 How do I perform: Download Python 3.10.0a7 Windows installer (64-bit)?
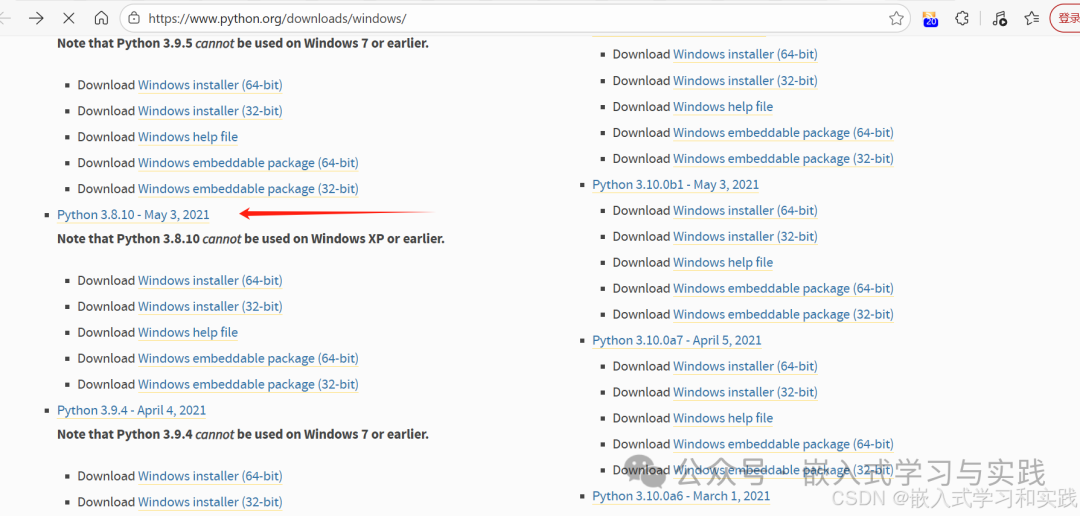(745, 367)
